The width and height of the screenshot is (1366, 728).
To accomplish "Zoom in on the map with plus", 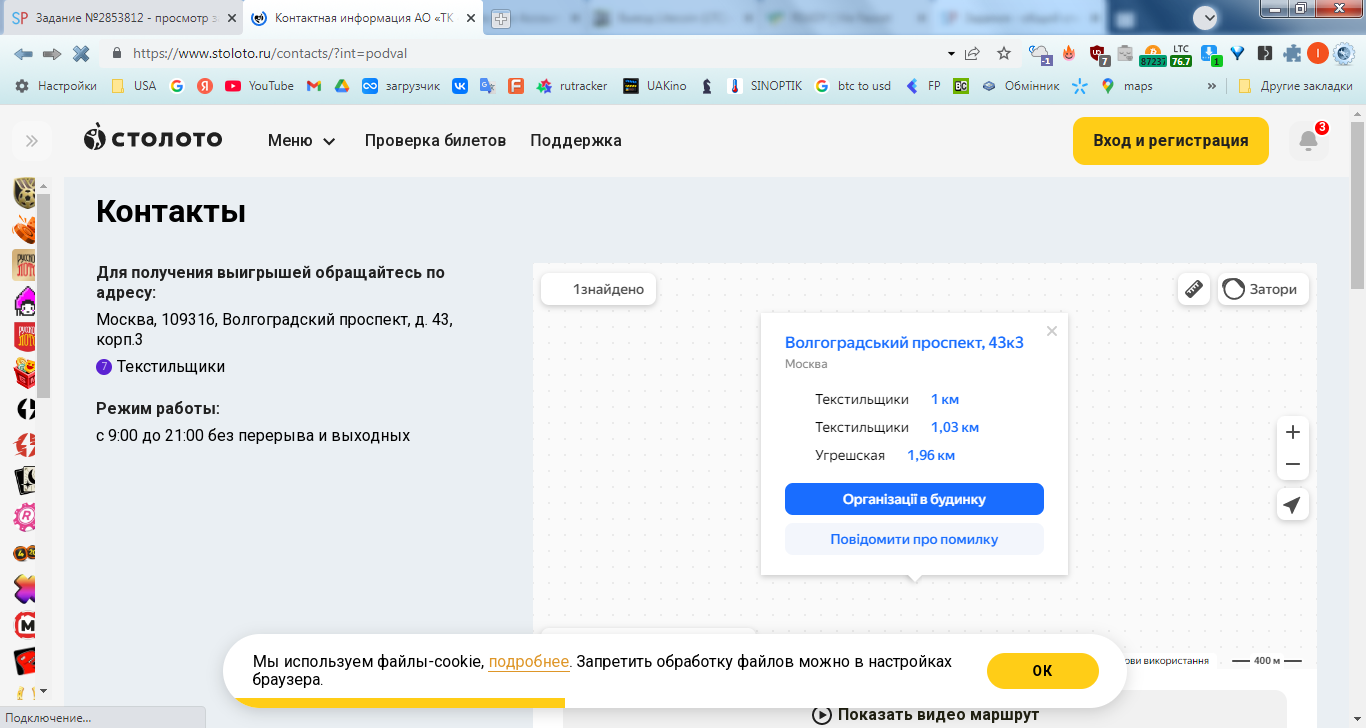I will [x=1293, y=432].
